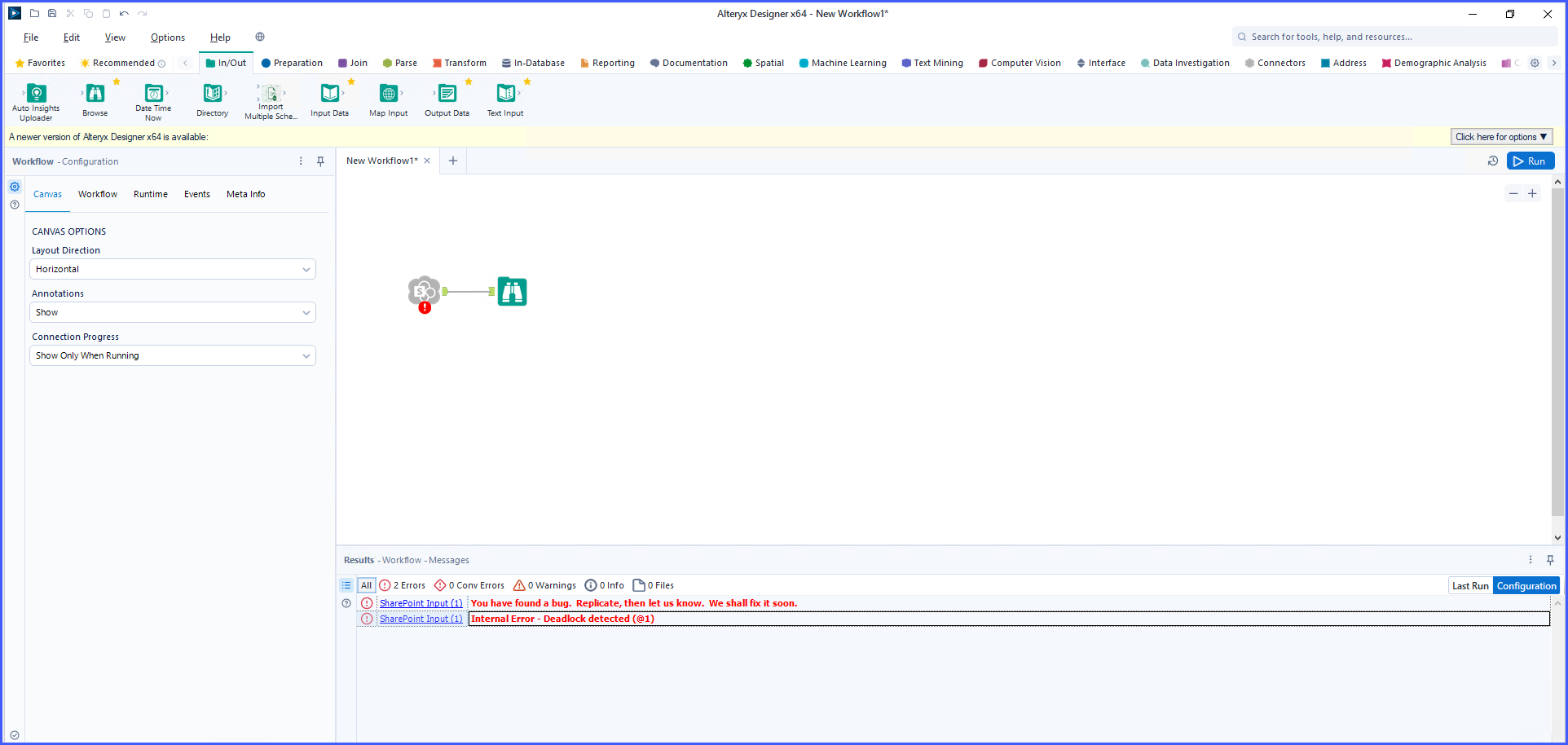Click the search tools and resources field
Image resolution: width=1568 pixels, height=745 pixels.
pyautogui.click(x=1395, y=37)
